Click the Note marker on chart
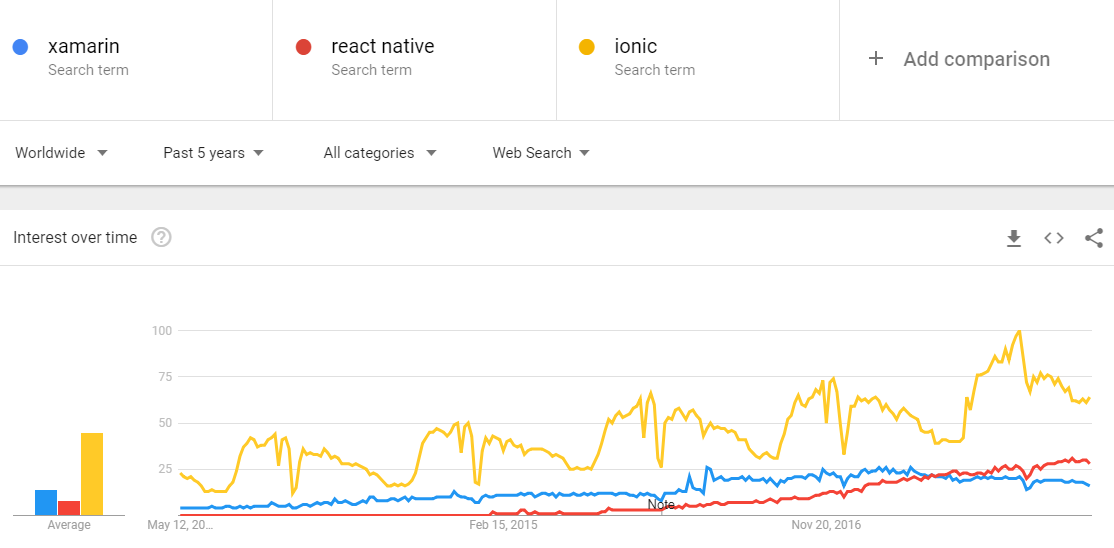This screenshot has height=548, width=1114. pyautogui.click(x=660, y=505)
